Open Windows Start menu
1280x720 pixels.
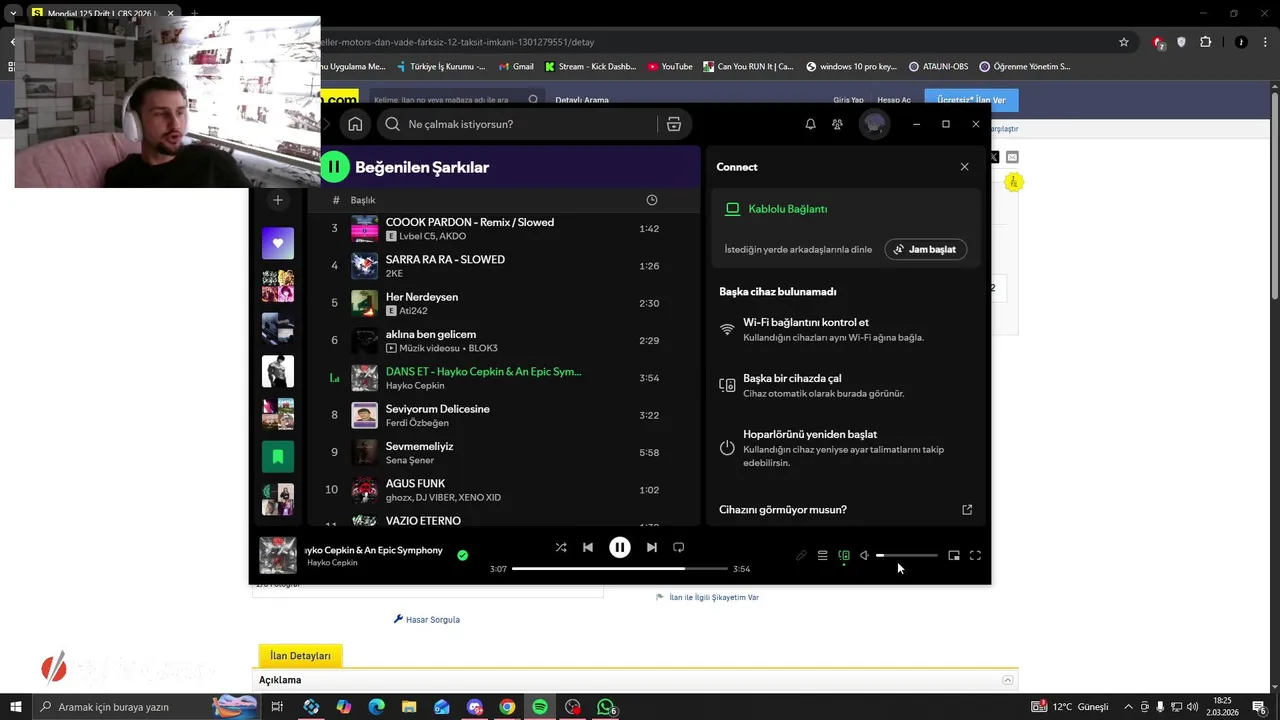15,707
